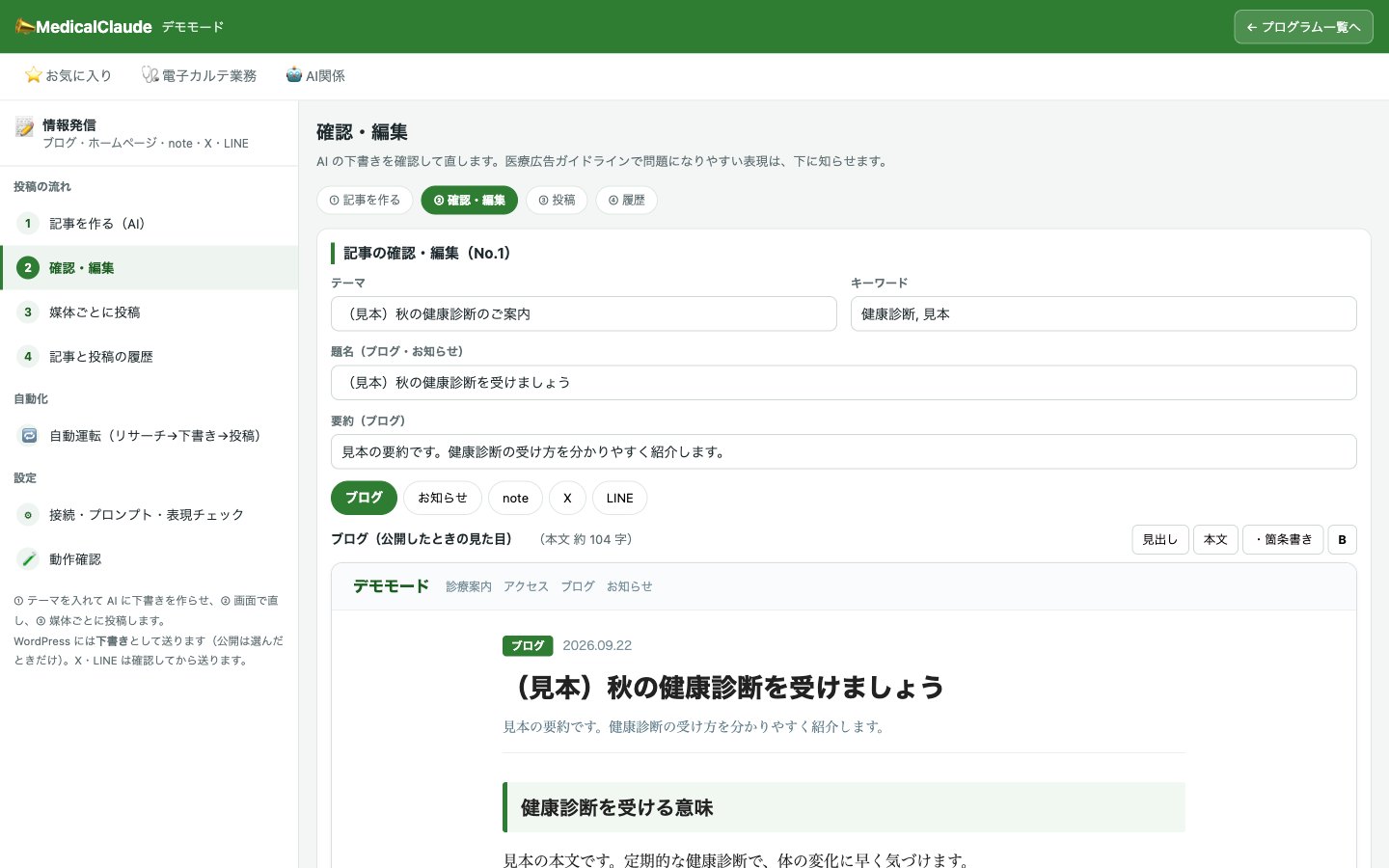1389x868 pixels.
Task: Edit the 要約（ブログ） field
Action: 844,451
